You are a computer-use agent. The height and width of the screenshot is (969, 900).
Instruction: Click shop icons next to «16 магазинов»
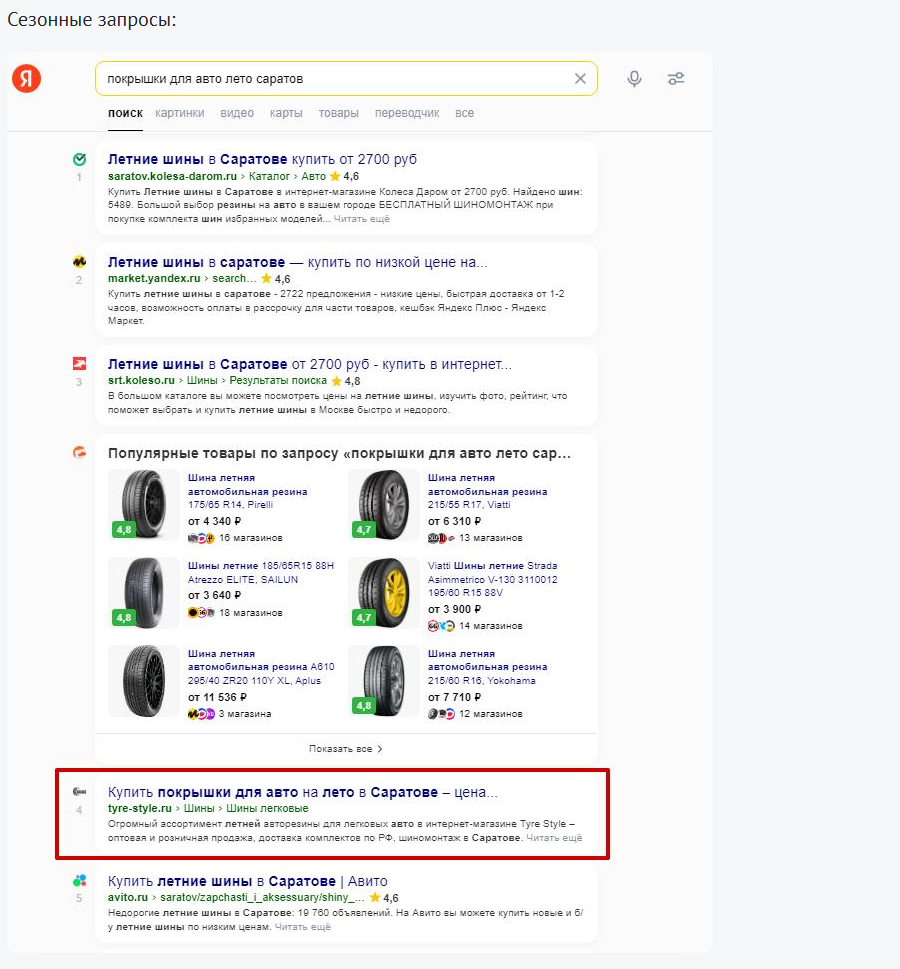201,538
